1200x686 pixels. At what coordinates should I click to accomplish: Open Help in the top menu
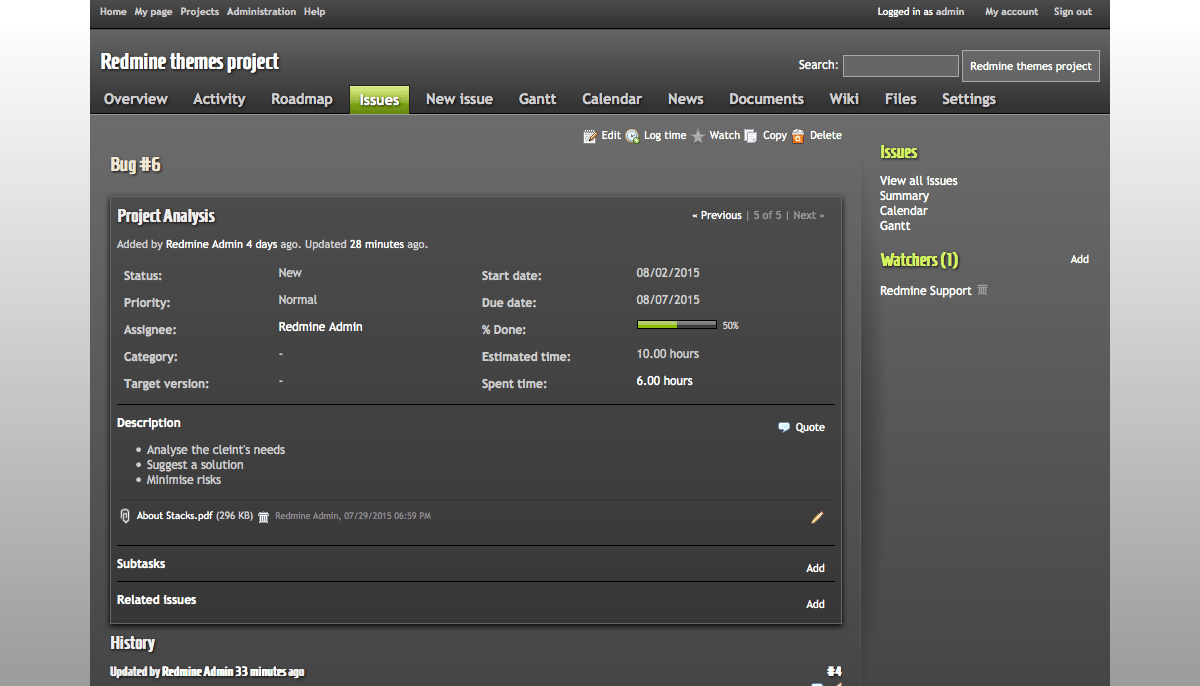pos(314,12)
